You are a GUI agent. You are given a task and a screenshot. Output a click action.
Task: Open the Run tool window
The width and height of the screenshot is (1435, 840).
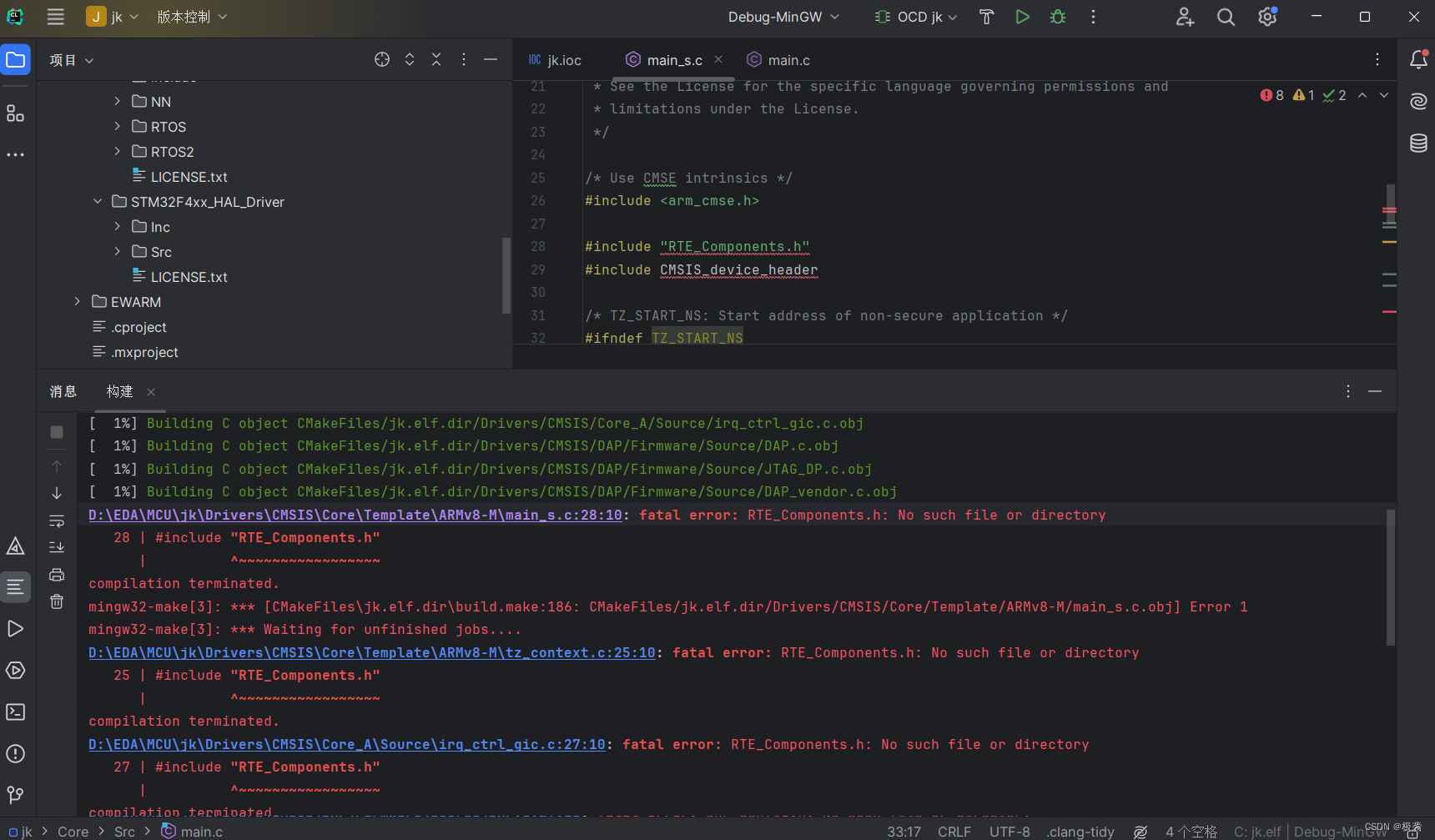[x=15, y=629]
